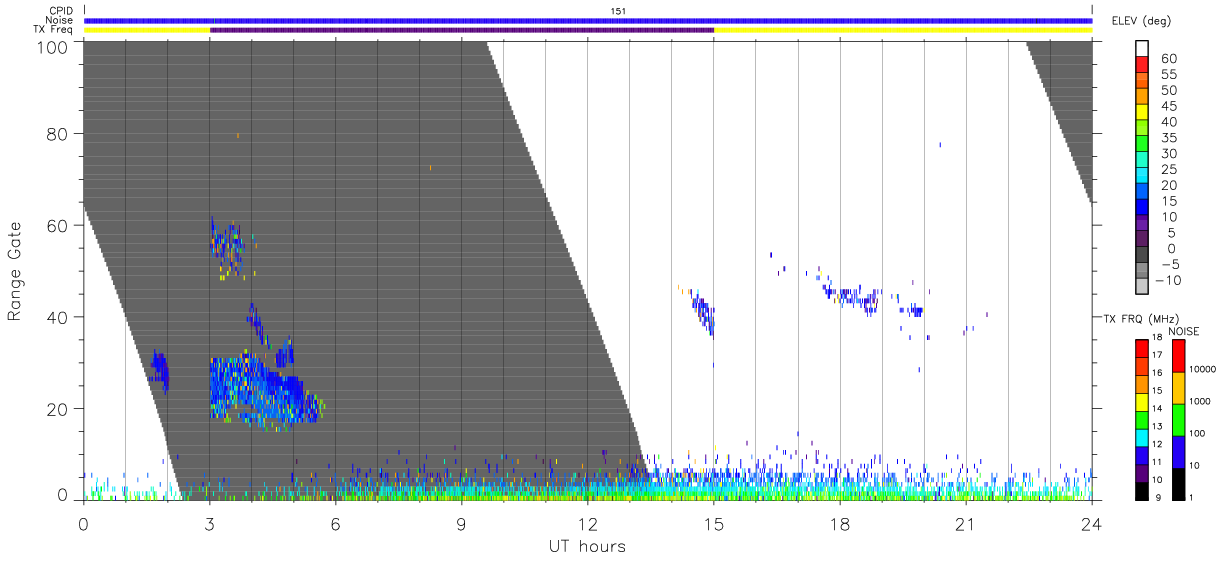This screenshot has width=1228, height=567.
Task: Select the yellow 14–15 MHz TX FRQ swatch
Action: (1142, 401)
